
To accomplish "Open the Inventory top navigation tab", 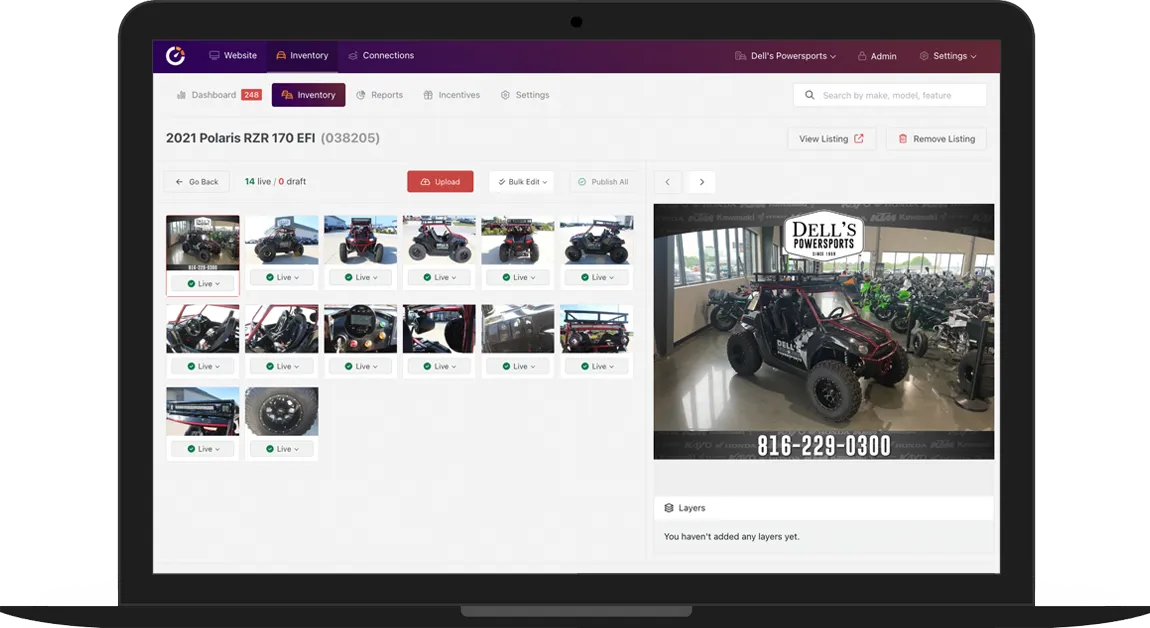I will tap(302, 56).
